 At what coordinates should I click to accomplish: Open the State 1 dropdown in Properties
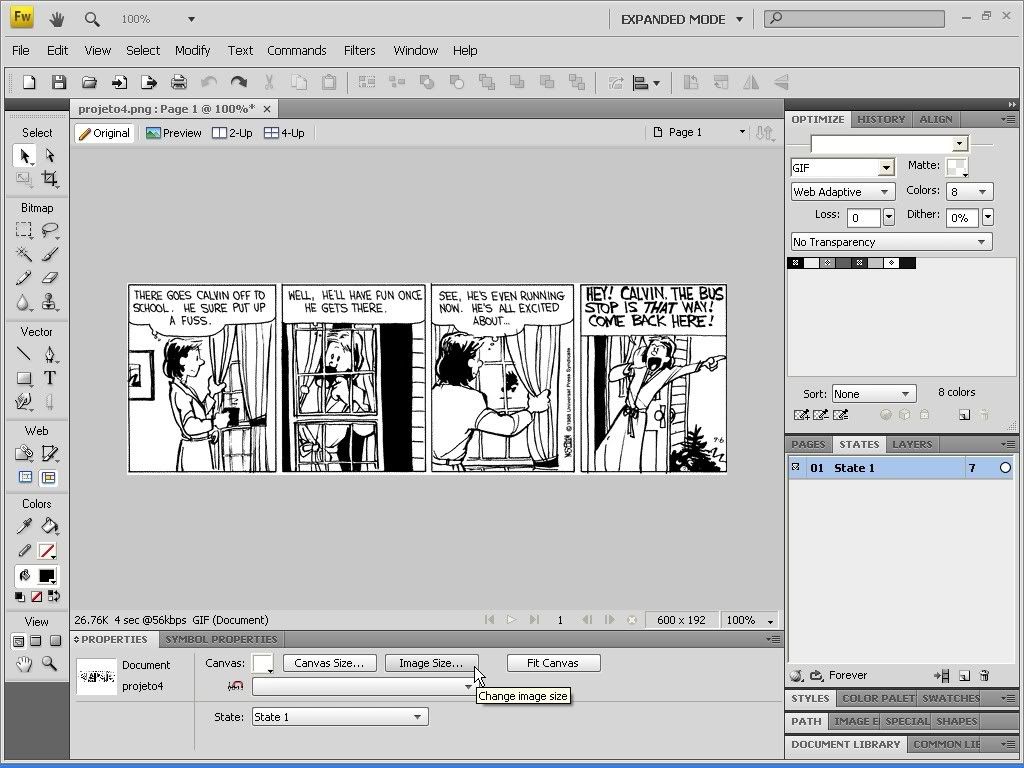[340, 717]
